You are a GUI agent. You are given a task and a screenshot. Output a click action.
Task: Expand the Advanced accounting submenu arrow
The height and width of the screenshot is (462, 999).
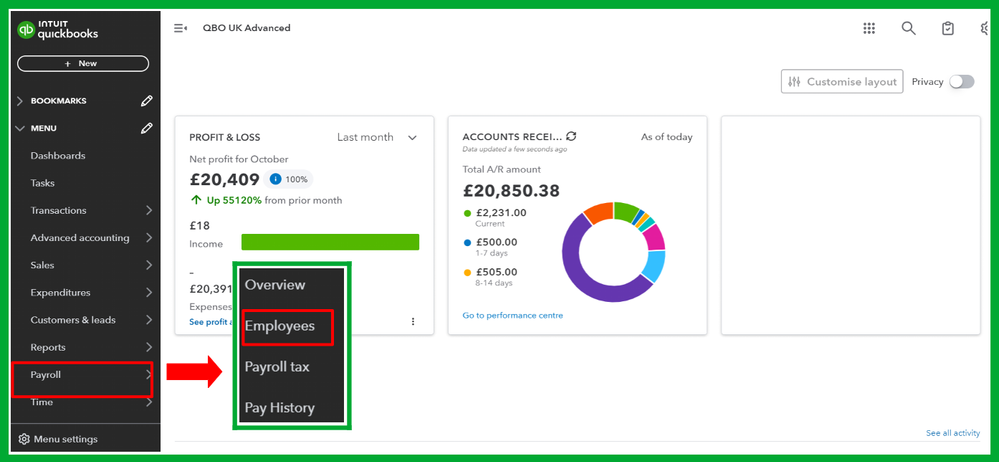(148, 238)
